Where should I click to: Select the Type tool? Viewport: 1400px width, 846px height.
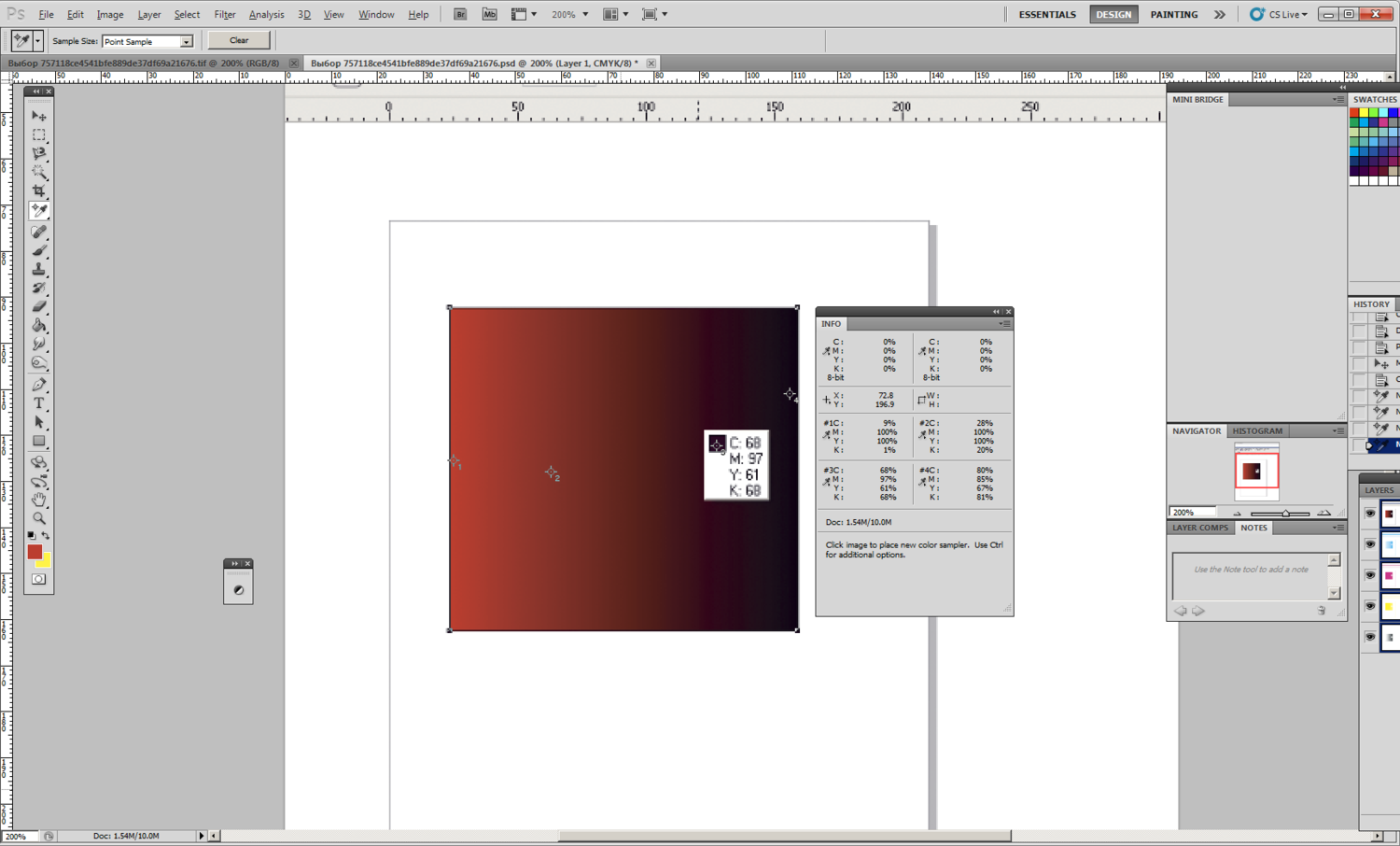click(x=39, y=403)
